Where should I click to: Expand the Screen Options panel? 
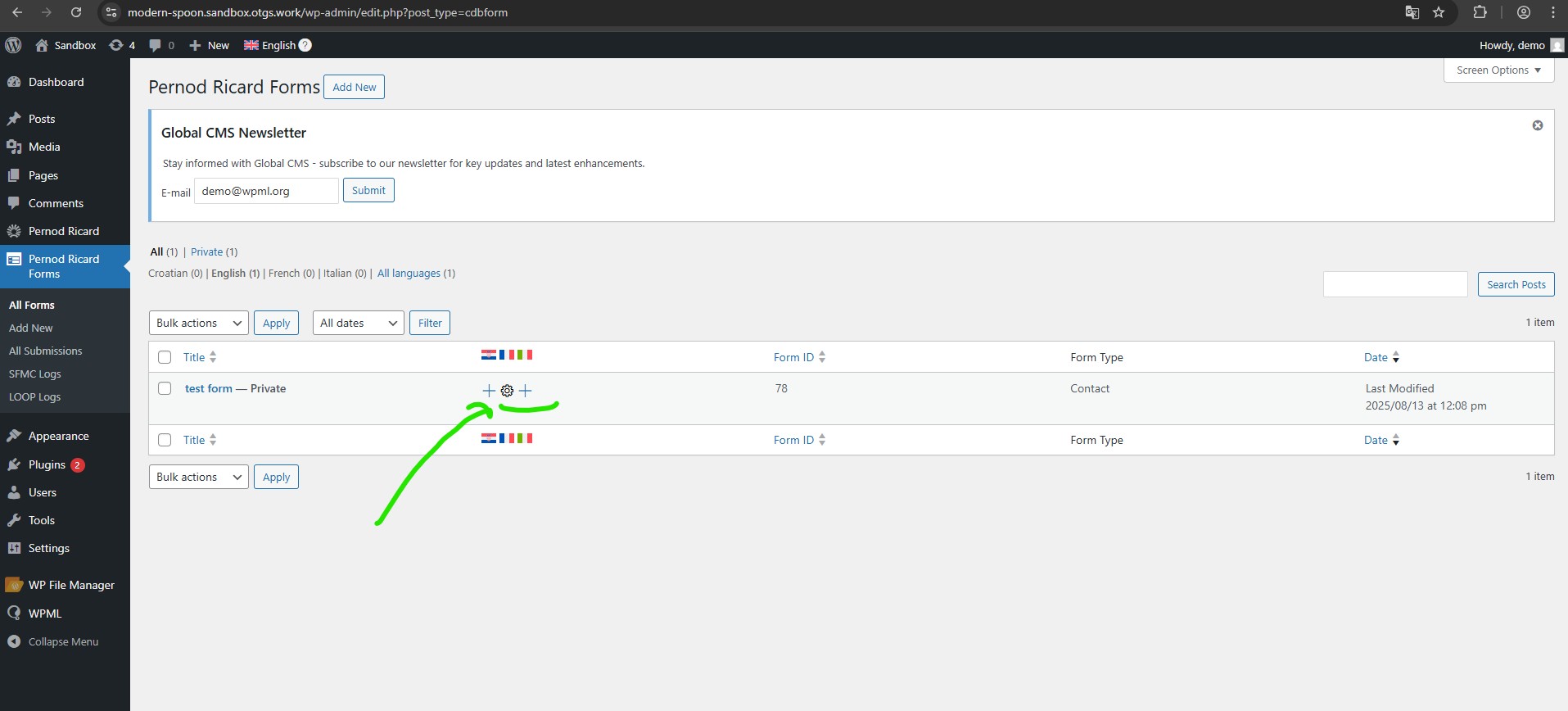(x=1498, y=70)
